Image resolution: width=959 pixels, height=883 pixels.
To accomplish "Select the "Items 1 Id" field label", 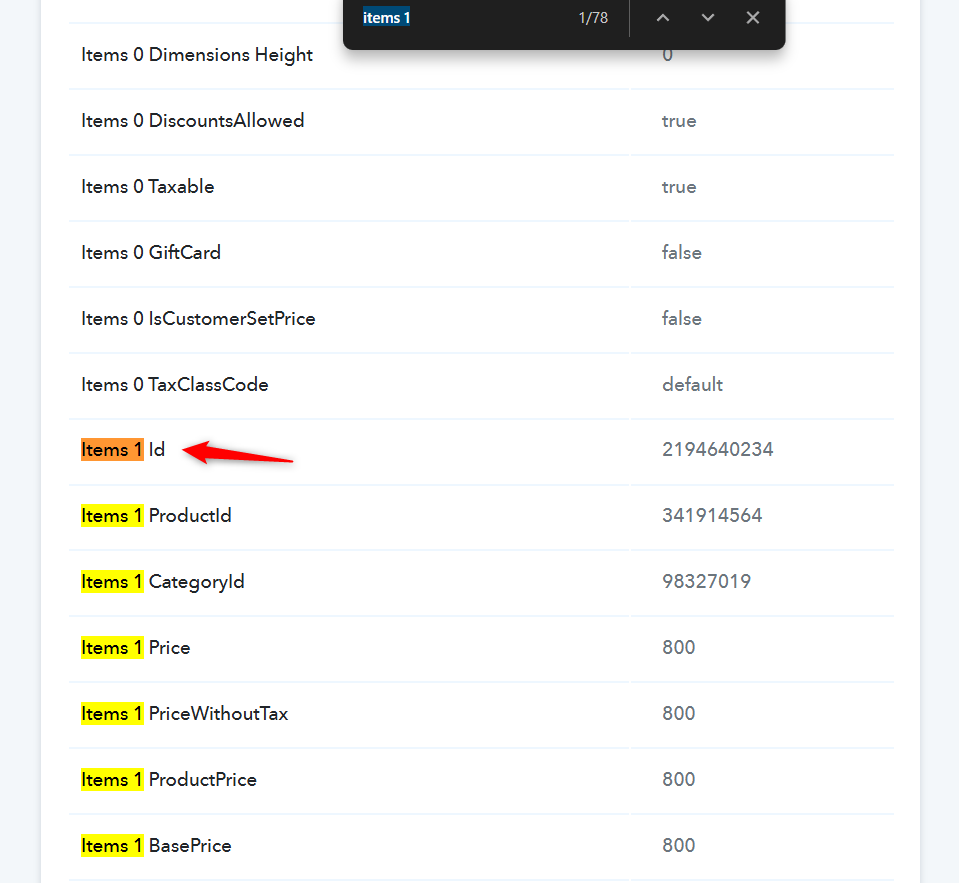I will point(123,450).
